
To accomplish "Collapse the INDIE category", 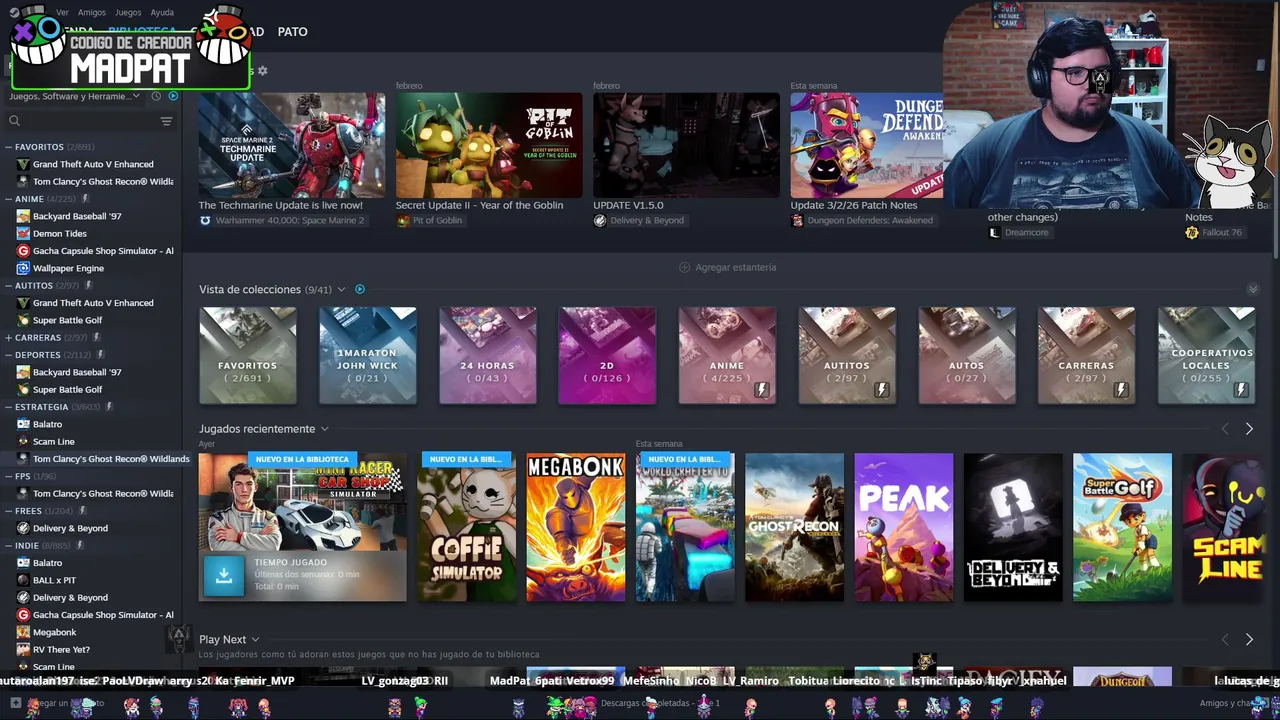I will tap(8, 546).
